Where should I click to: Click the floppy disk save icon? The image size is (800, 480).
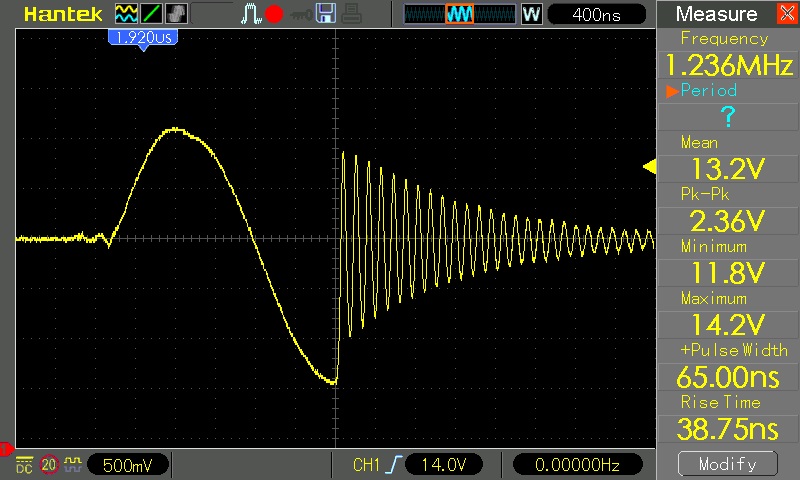pyautogui.click(x=325, y=14)
